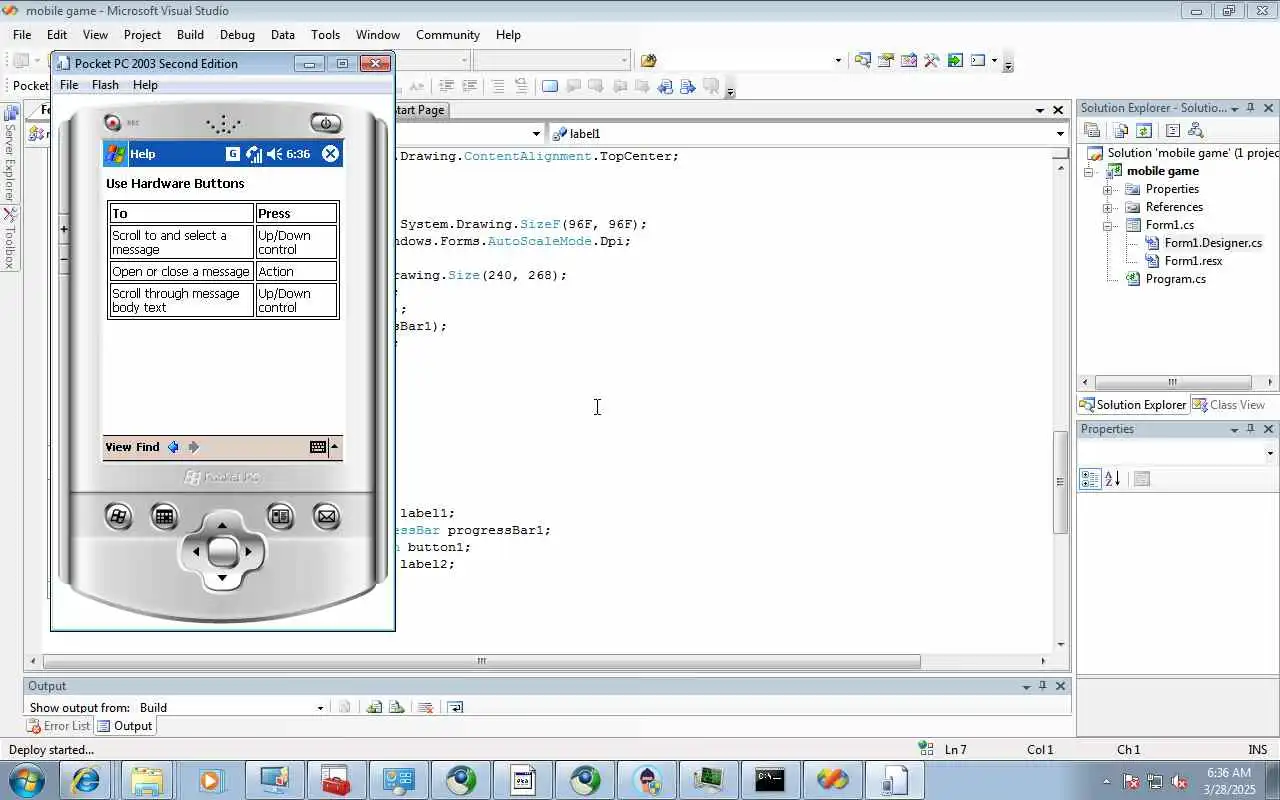Click Categorized icon in Properties panel
This screenshot has height=800, width=1280.
point(1090,479)
